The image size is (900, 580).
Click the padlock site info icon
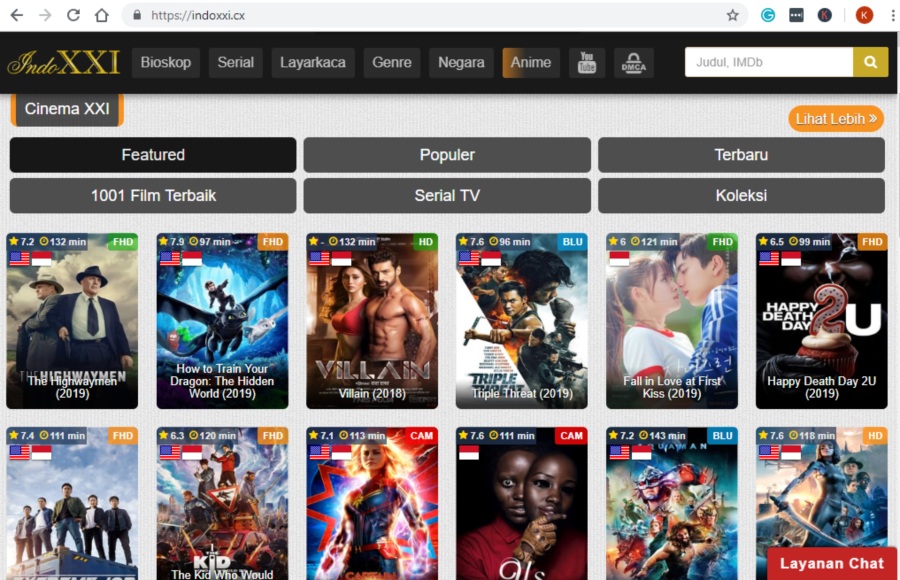[137, 16]
